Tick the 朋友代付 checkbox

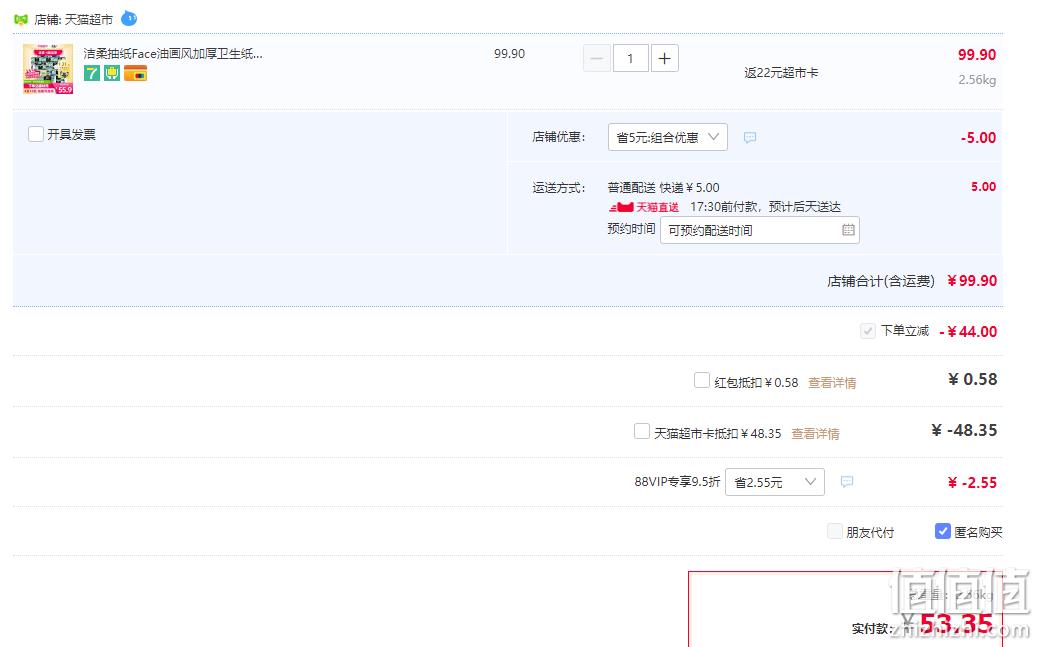(x=835, y=531)
